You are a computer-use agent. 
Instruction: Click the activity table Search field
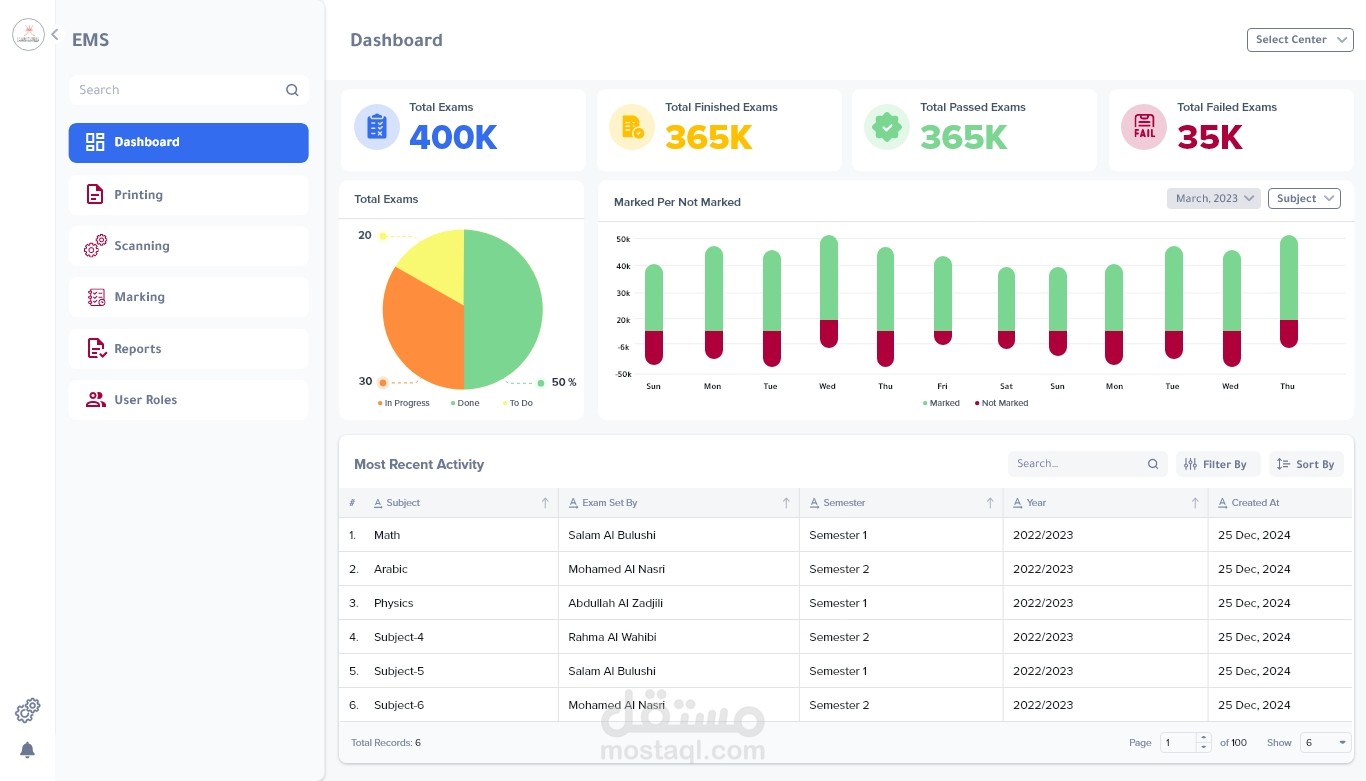point(1087,464)
